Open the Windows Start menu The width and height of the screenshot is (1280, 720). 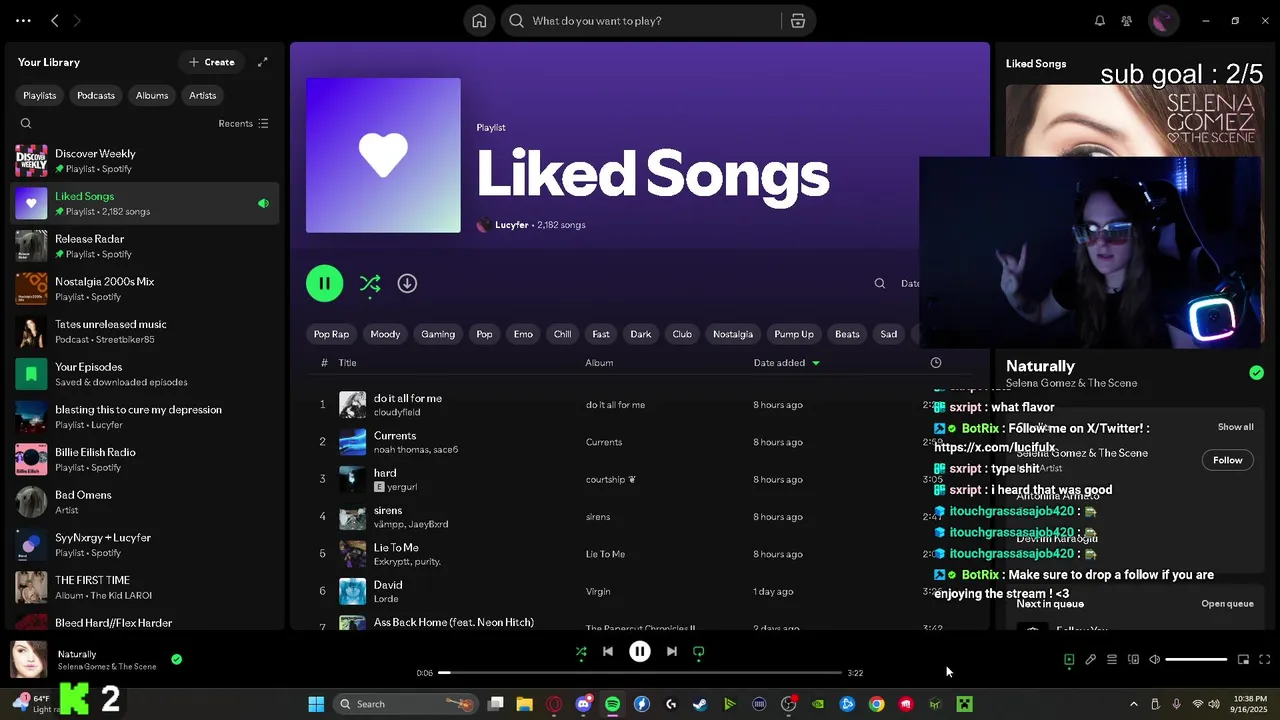[316, 704]
